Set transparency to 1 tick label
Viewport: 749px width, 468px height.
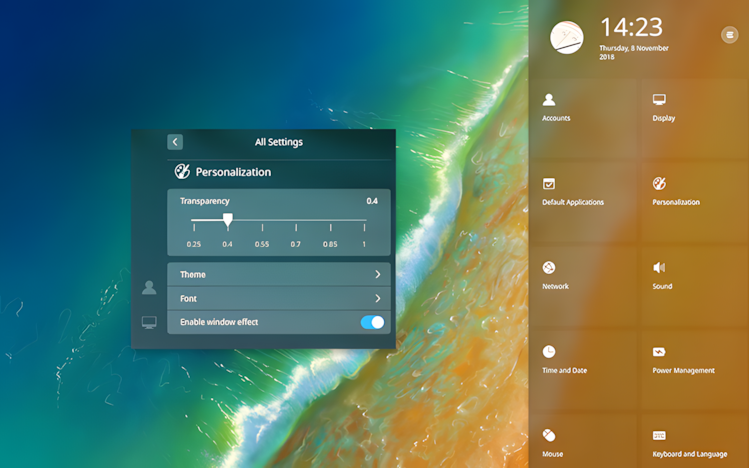(x=364, y=244)
